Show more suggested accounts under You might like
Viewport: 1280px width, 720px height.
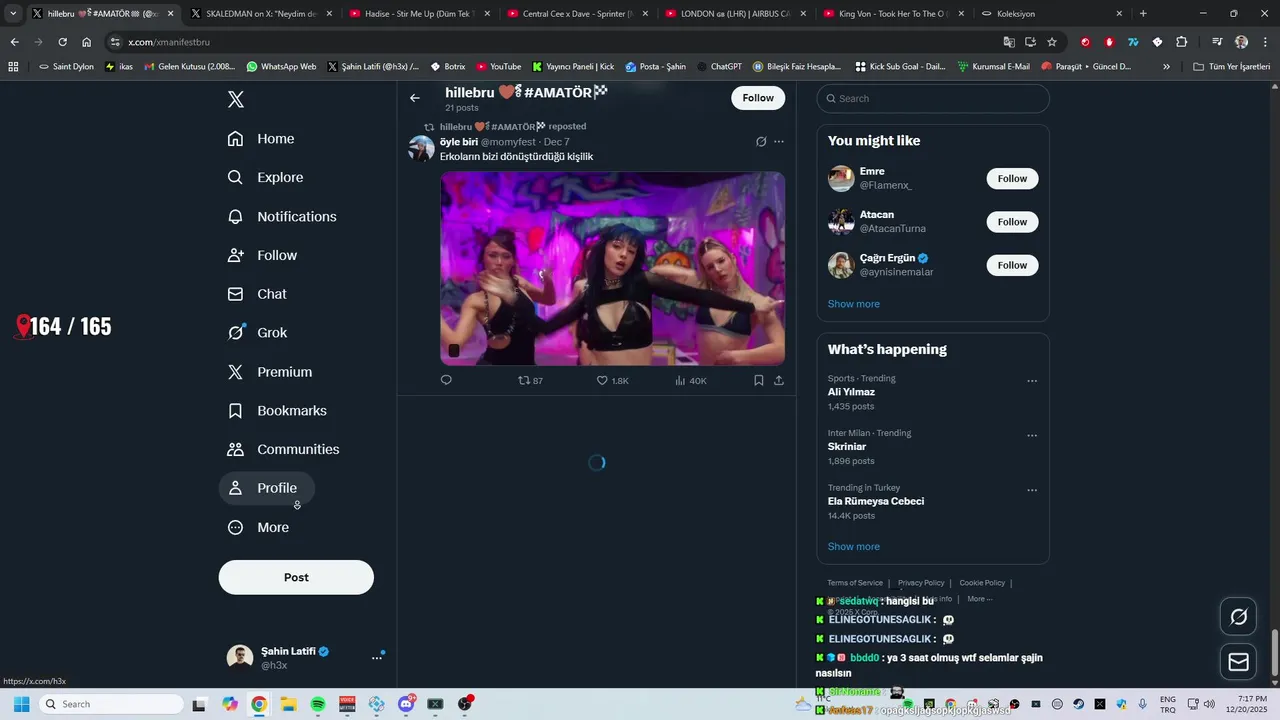tap(854, 304)
